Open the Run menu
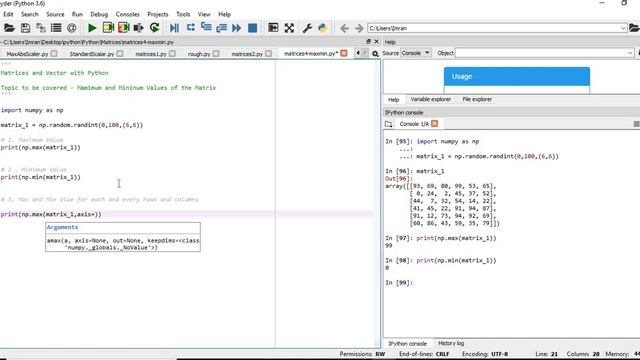640x360 pixels. pyautogui.click(x=77, y=14)
